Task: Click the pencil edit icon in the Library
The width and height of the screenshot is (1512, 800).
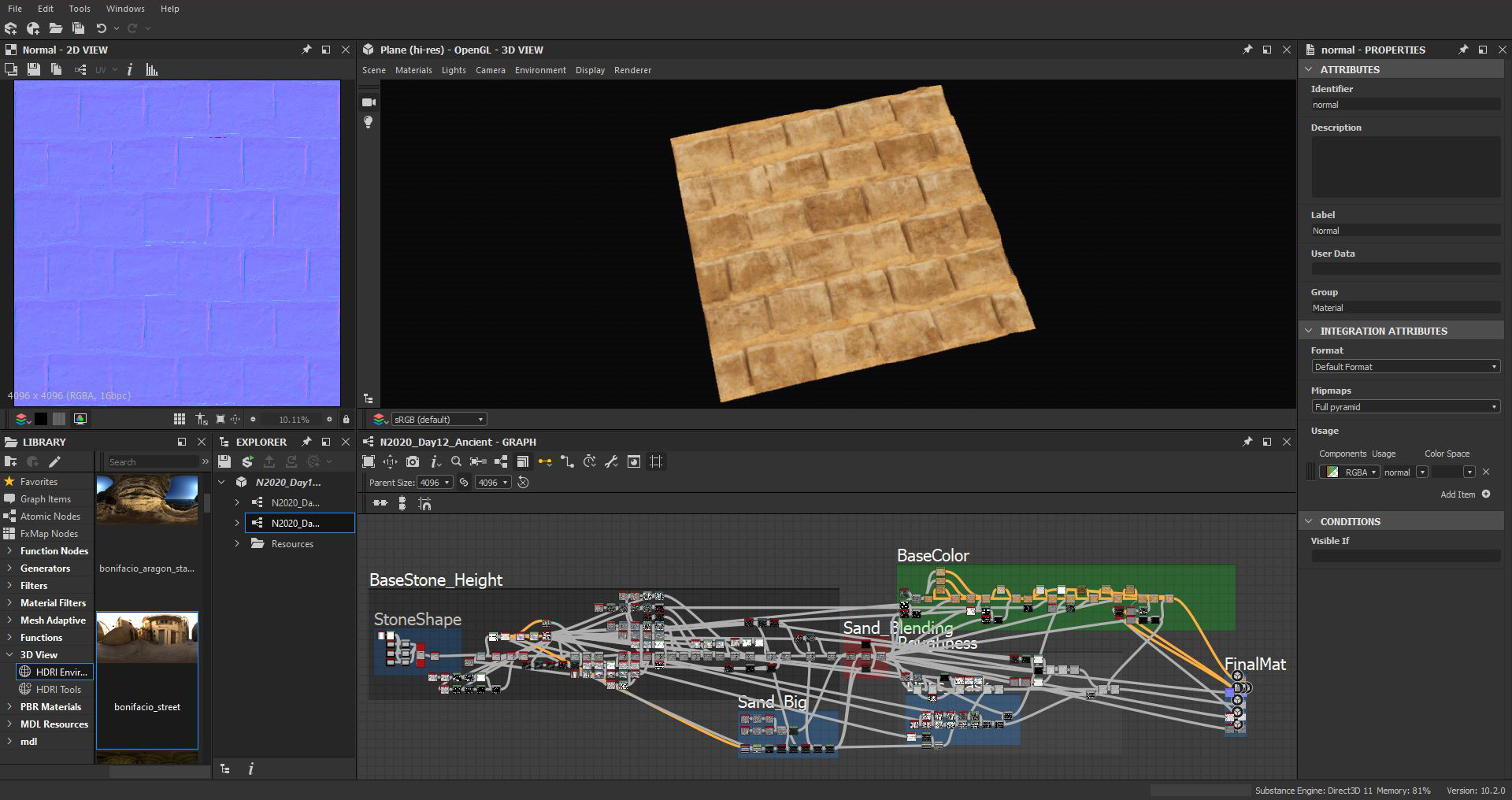Action: tap(54, 461)
